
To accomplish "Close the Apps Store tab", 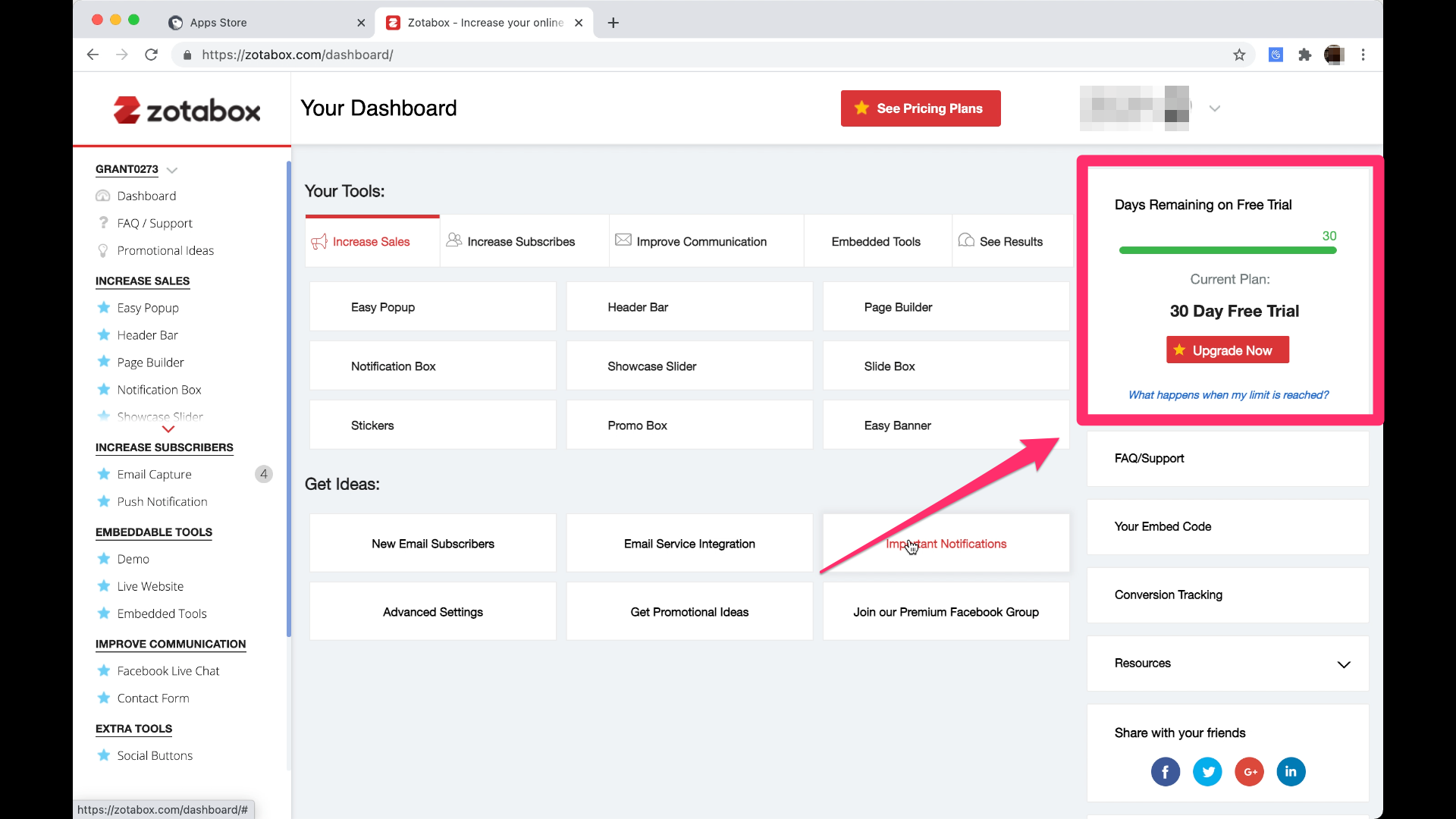I will tap(361, 23).
